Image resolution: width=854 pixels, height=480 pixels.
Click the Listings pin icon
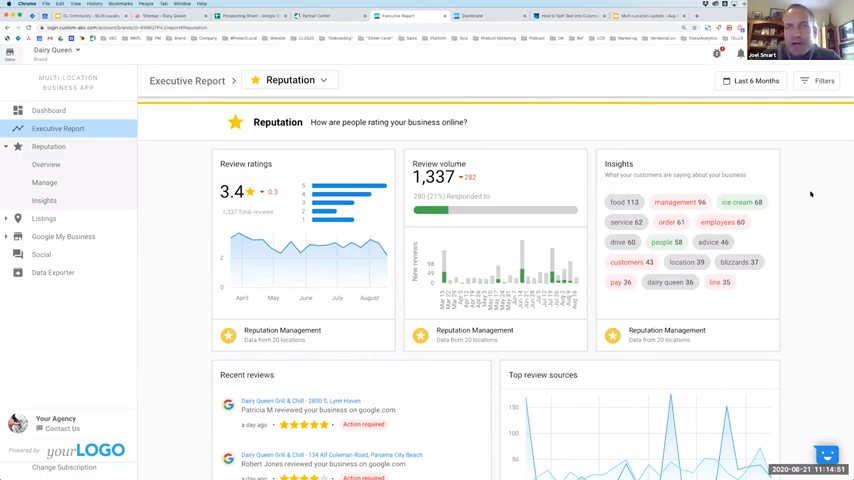click(18, 218)
